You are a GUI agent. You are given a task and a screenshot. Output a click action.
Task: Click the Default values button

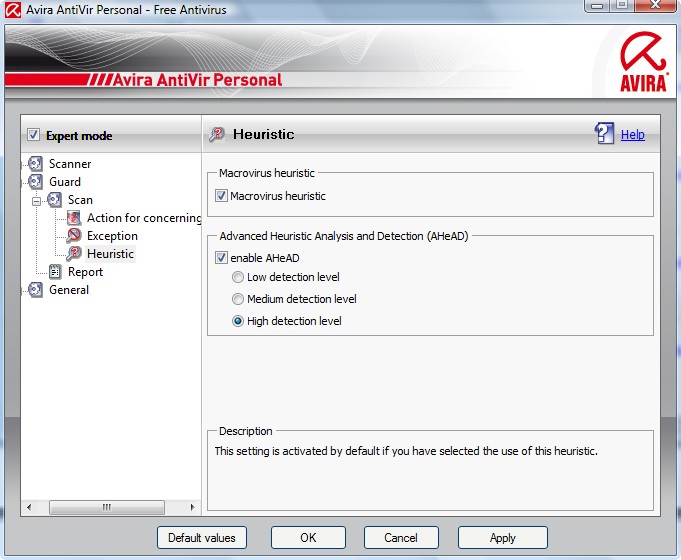(202, 538)
